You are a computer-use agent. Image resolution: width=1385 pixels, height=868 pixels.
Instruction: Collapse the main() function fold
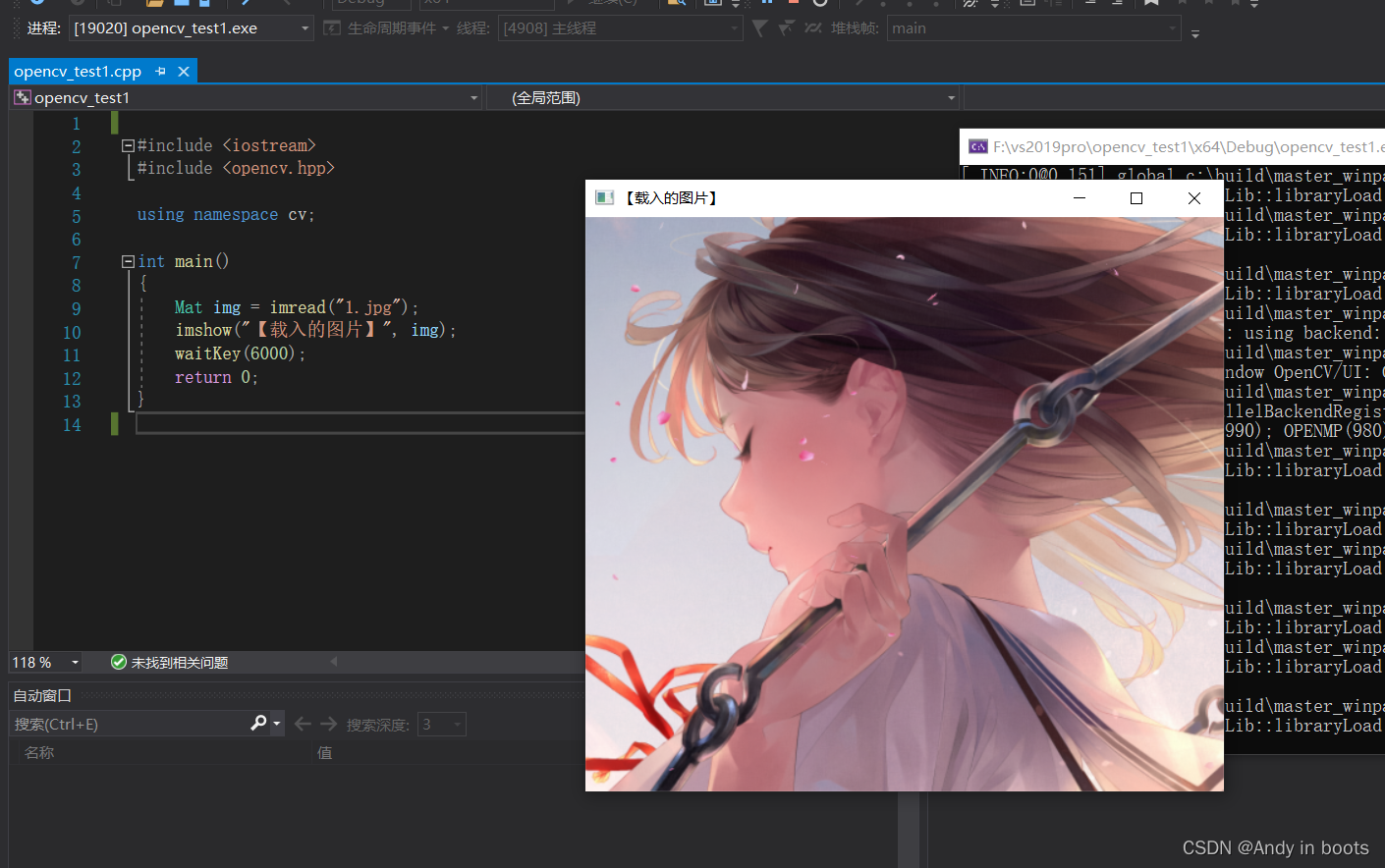click(x=128, y=261)
